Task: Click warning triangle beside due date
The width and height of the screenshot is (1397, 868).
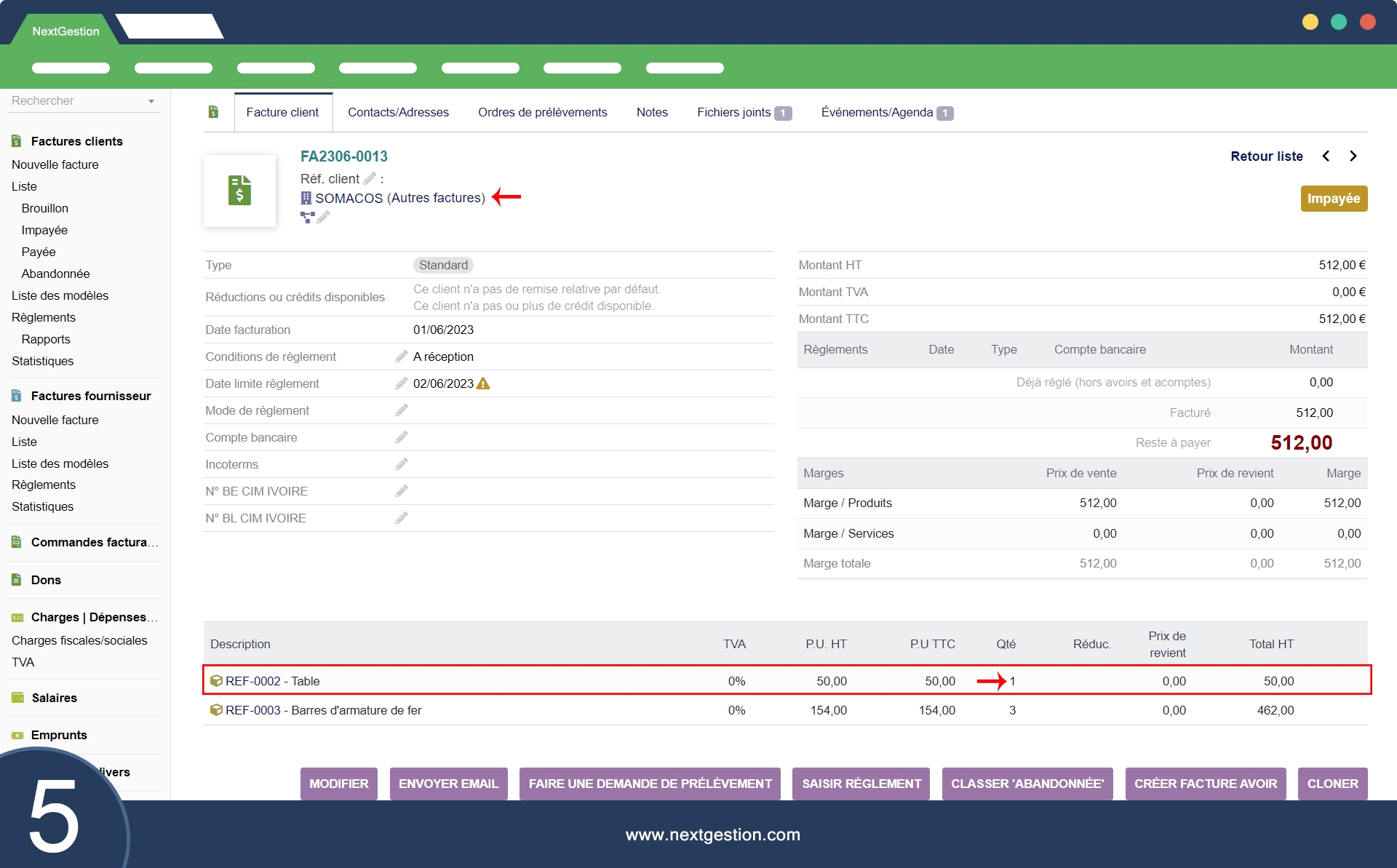Action: 483,383
